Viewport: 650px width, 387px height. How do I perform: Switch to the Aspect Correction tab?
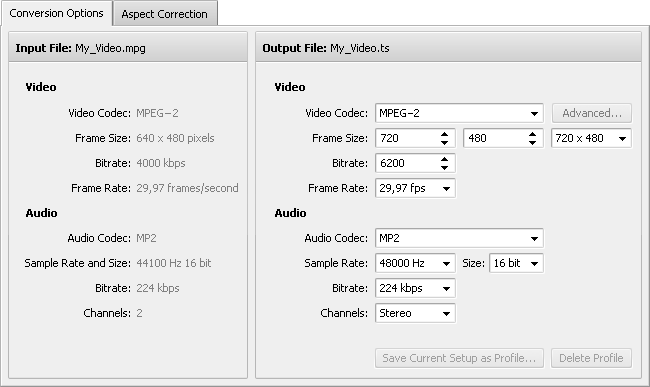pos(165,14)
